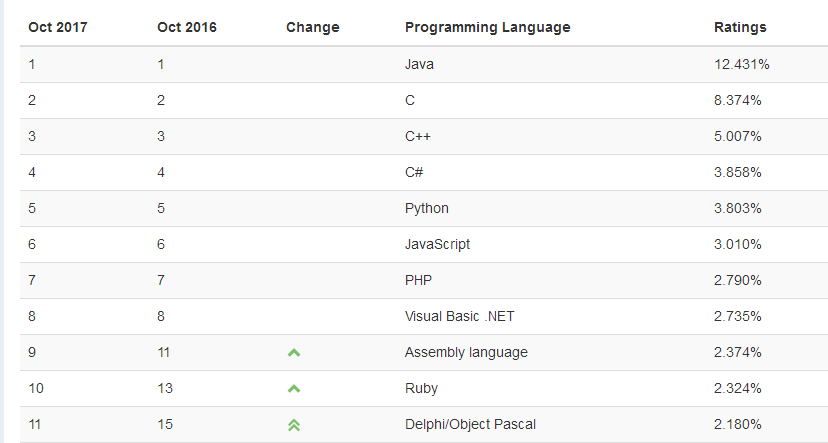
Task: Click the Oct 2016 column header
Action: (187, 27)
